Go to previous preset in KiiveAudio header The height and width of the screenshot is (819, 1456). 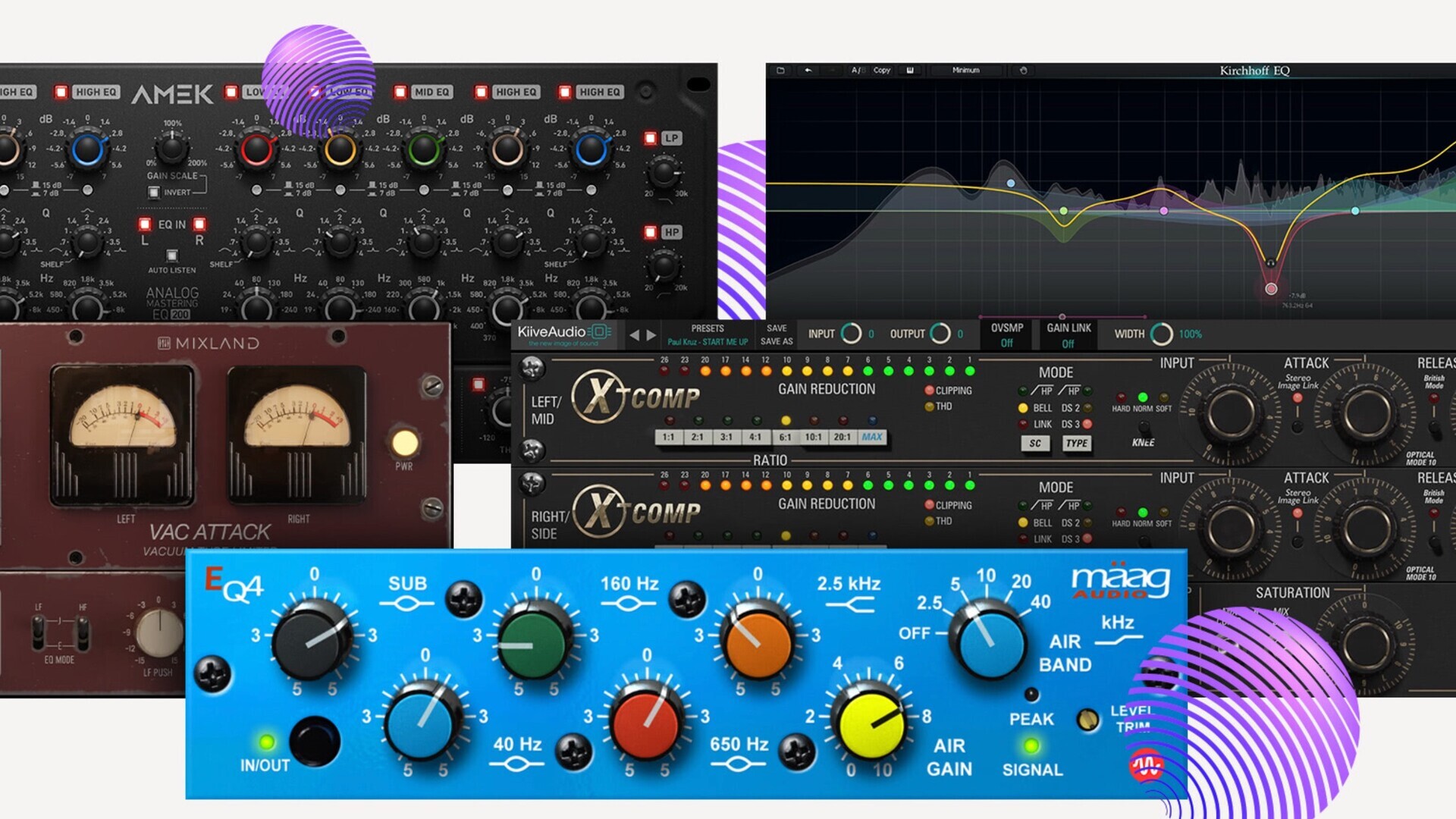[634, 334]
